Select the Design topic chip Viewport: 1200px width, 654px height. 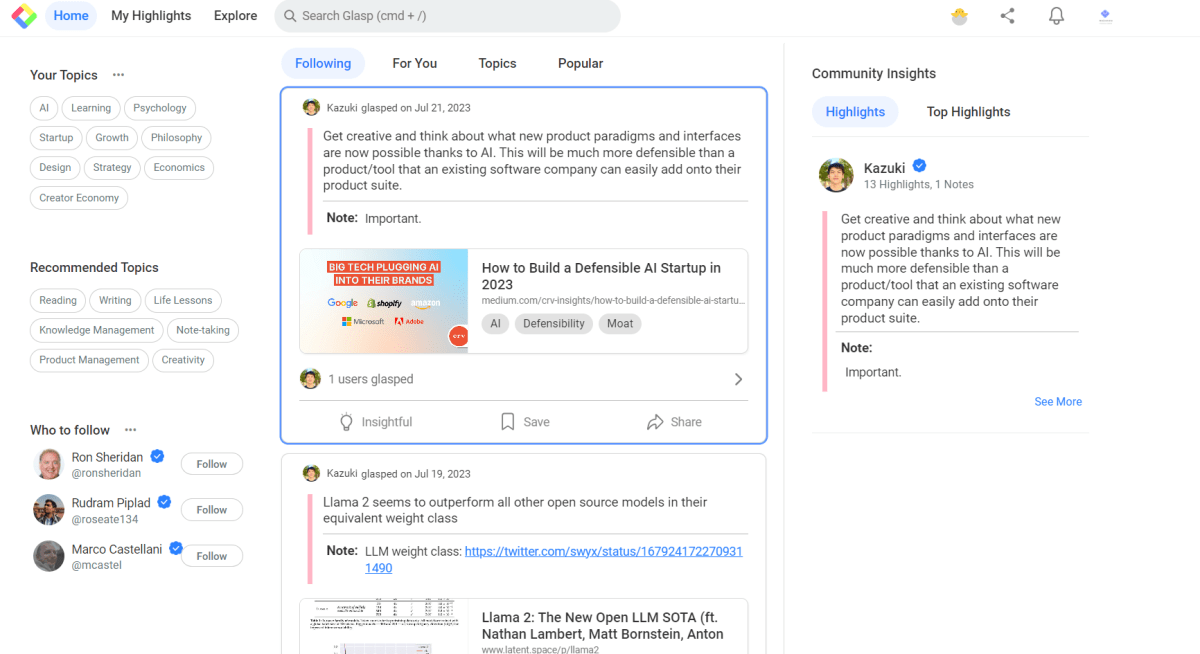[x=55, y=168]
